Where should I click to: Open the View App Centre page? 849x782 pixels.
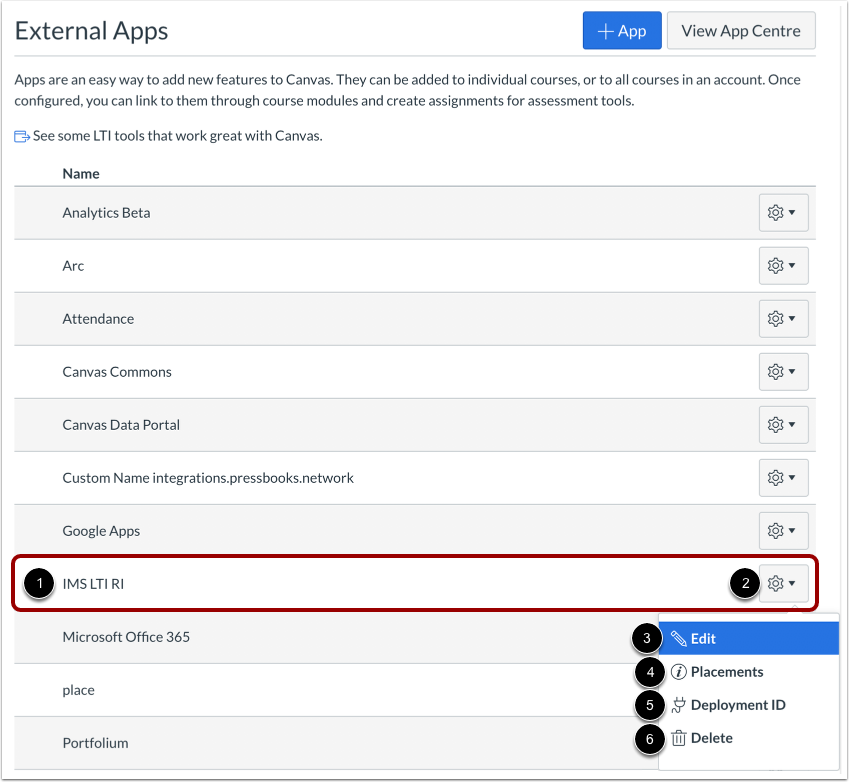click(741, 31)
